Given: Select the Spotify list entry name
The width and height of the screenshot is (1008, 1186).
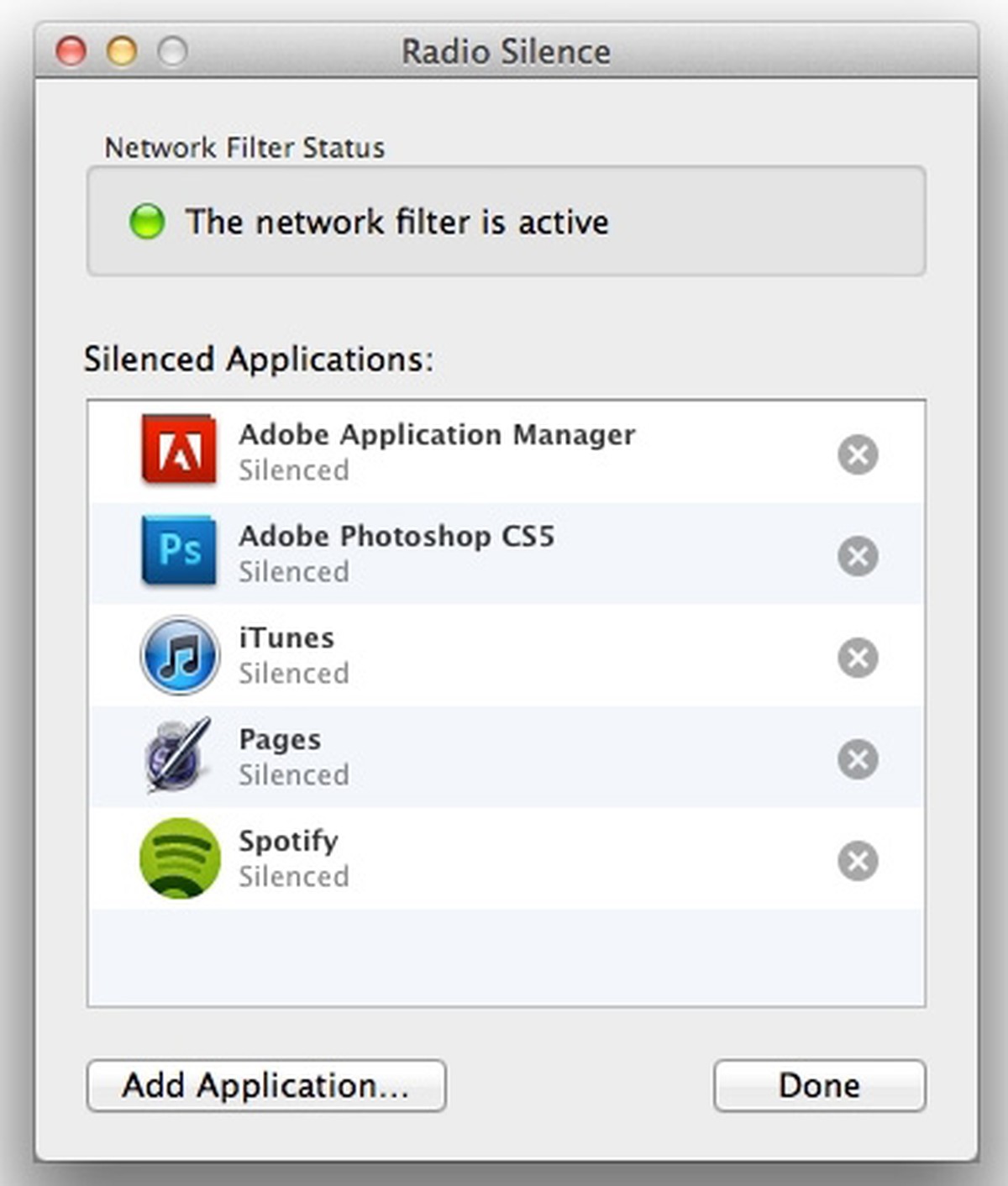Looking at the screenshot, I should pos(288,841).
